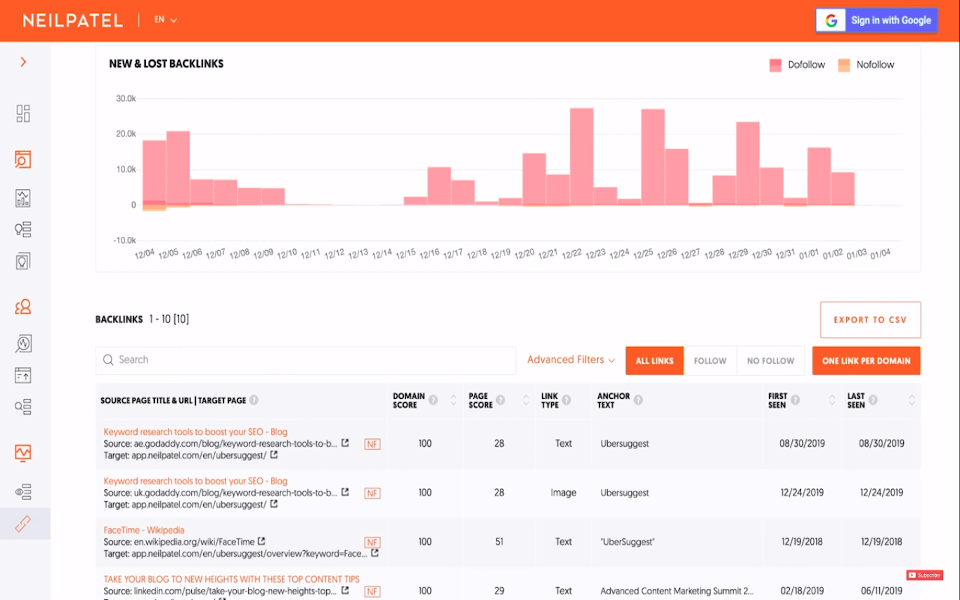Select the Backlinks link icon in the sidebar
960x600 pixels.
click(x=23, y=524)
